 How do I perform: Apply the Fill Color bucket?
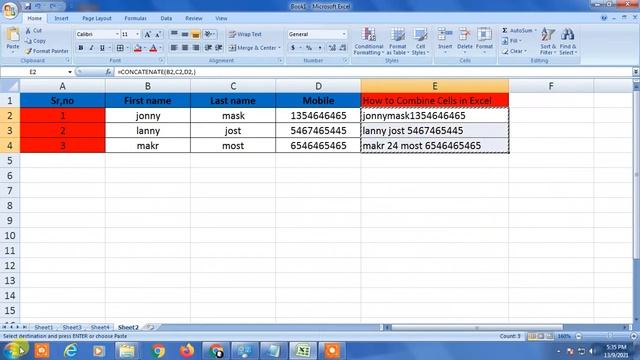click(x=138, y=48)
